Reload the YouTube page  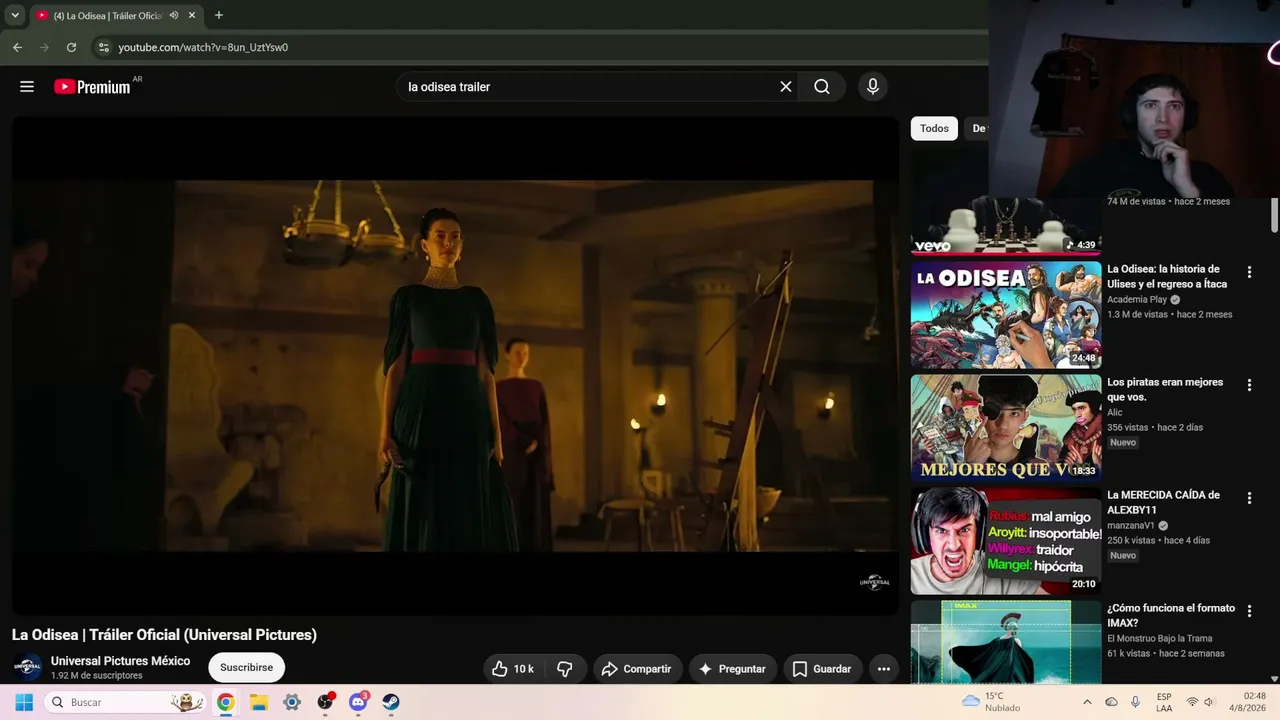coord(71,47)
